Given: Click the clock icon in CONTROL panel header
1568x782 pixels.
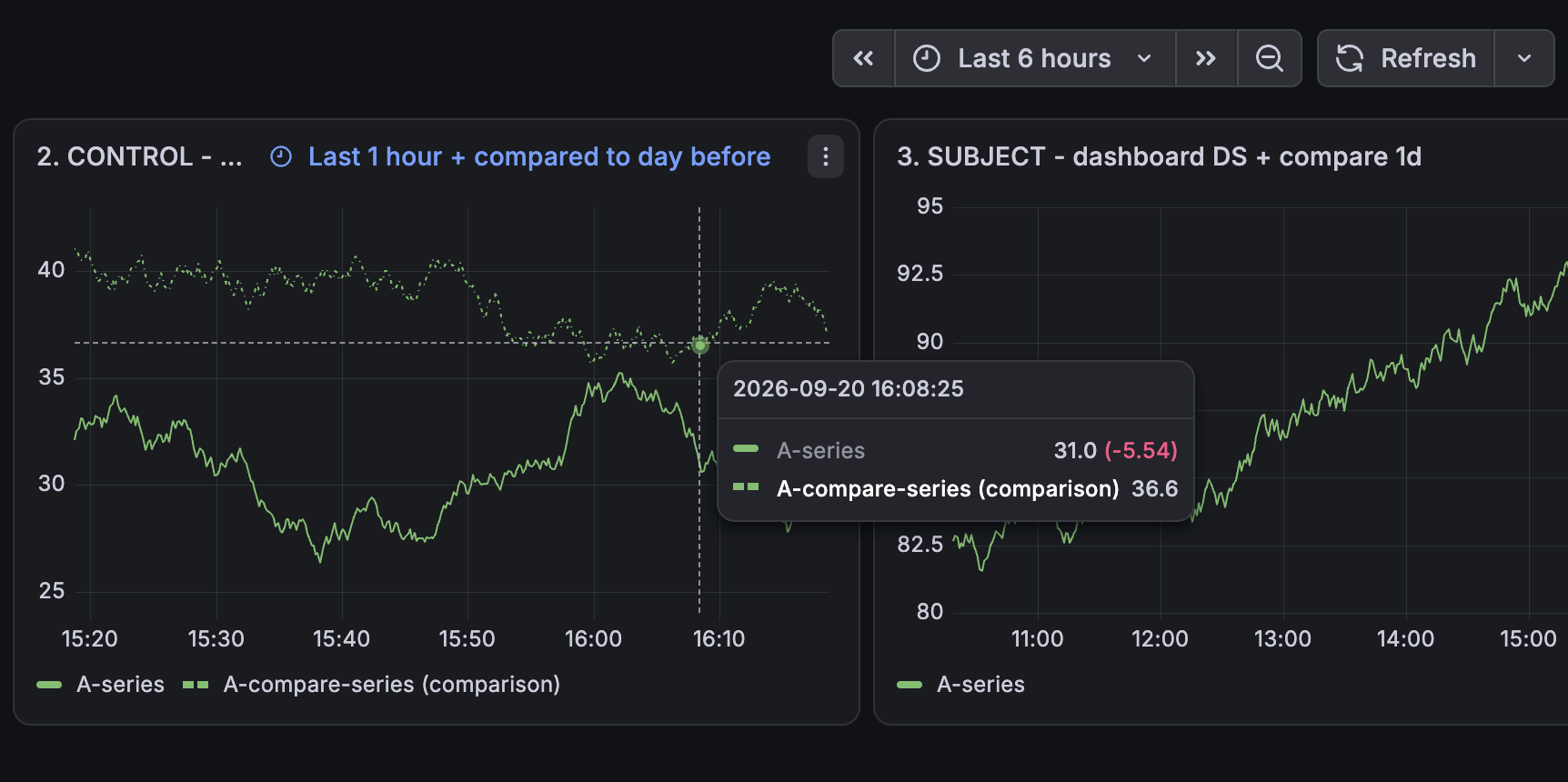Looking at the screenshot, I should pos(281,157).
